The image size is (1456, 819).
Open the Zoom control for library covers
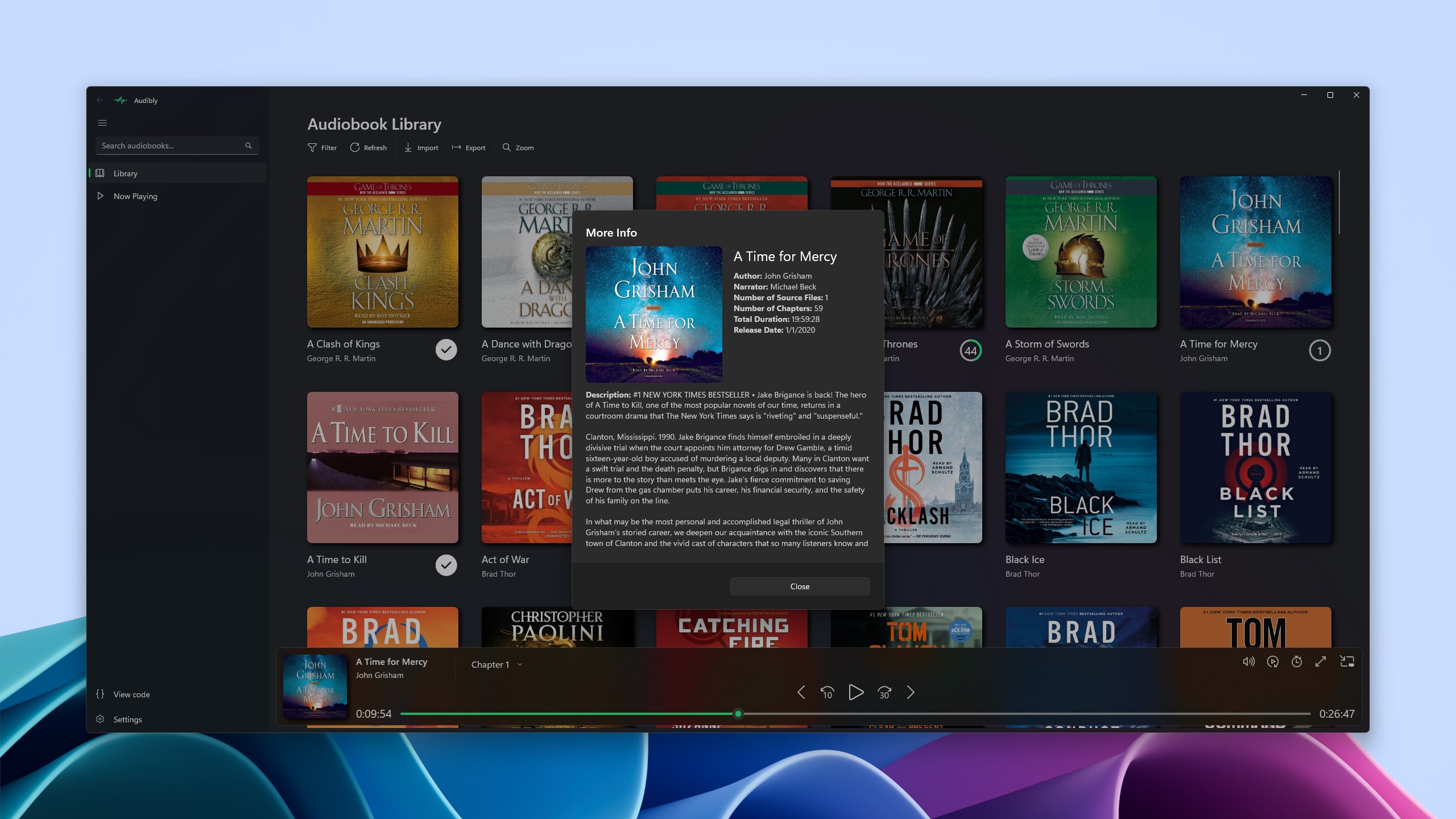(x=518, y=147)
